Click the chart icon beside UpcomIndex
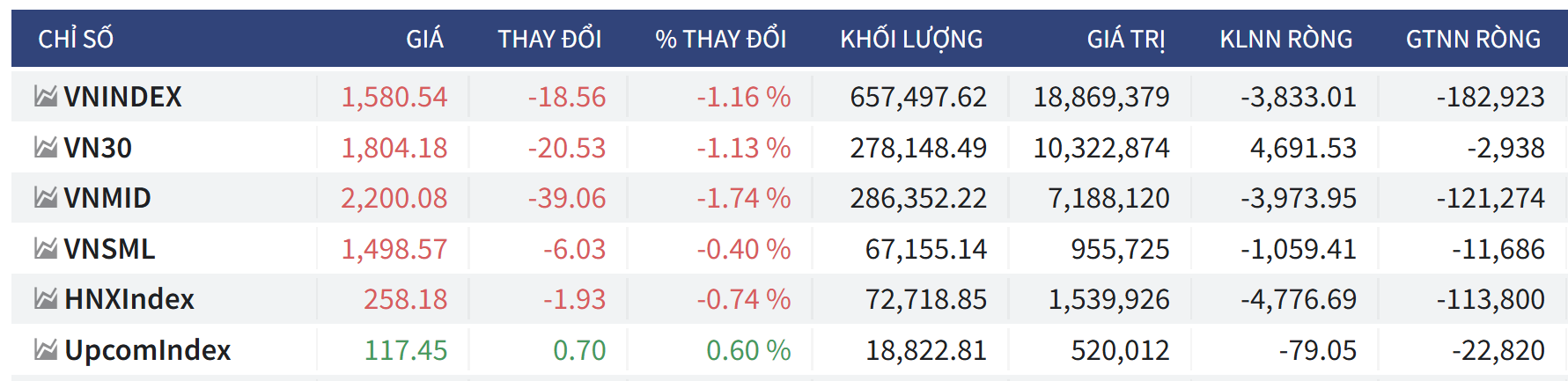 46,350
